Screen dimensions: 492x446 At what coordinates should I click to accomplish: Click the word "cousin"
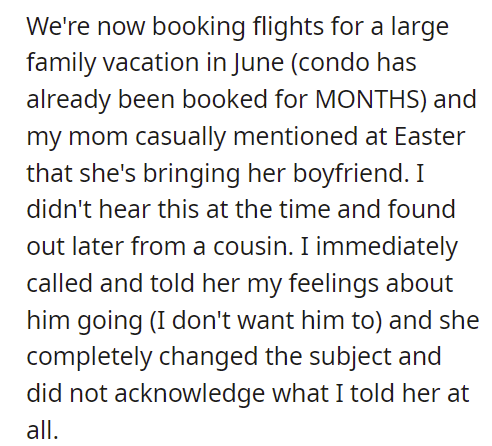point(253,247)
